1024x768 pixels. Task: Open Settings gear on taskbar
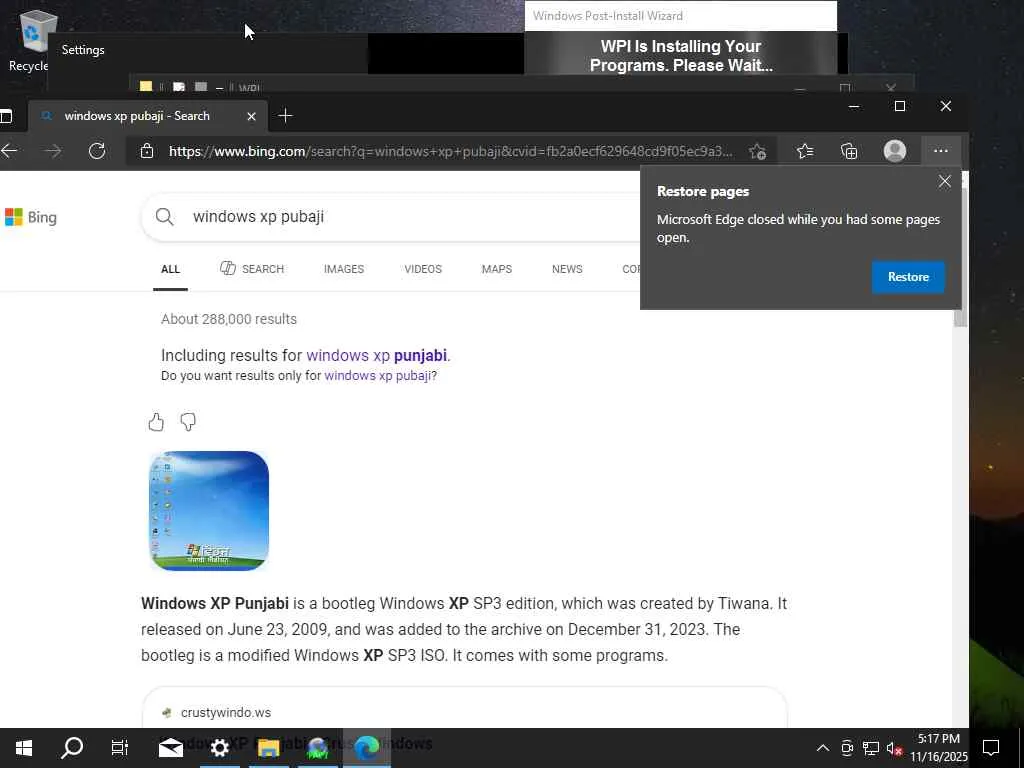click(x=219, y=748)
